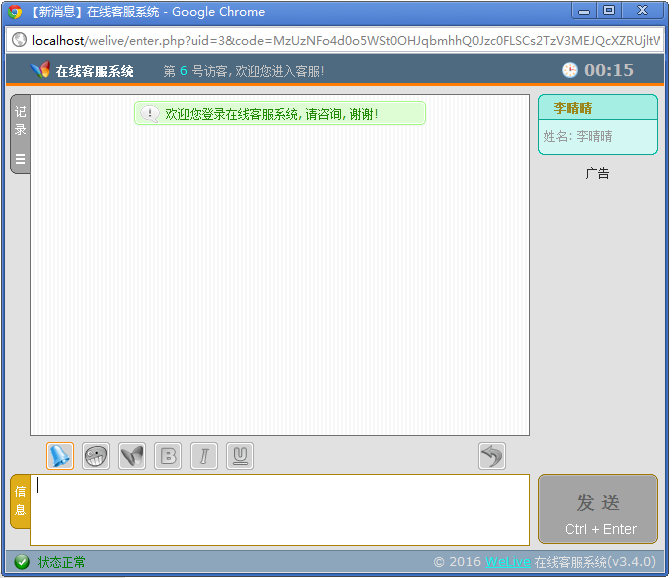Click the 00:15 session timer
Viewport: 672px width, 578px height.
click(609, 70)
